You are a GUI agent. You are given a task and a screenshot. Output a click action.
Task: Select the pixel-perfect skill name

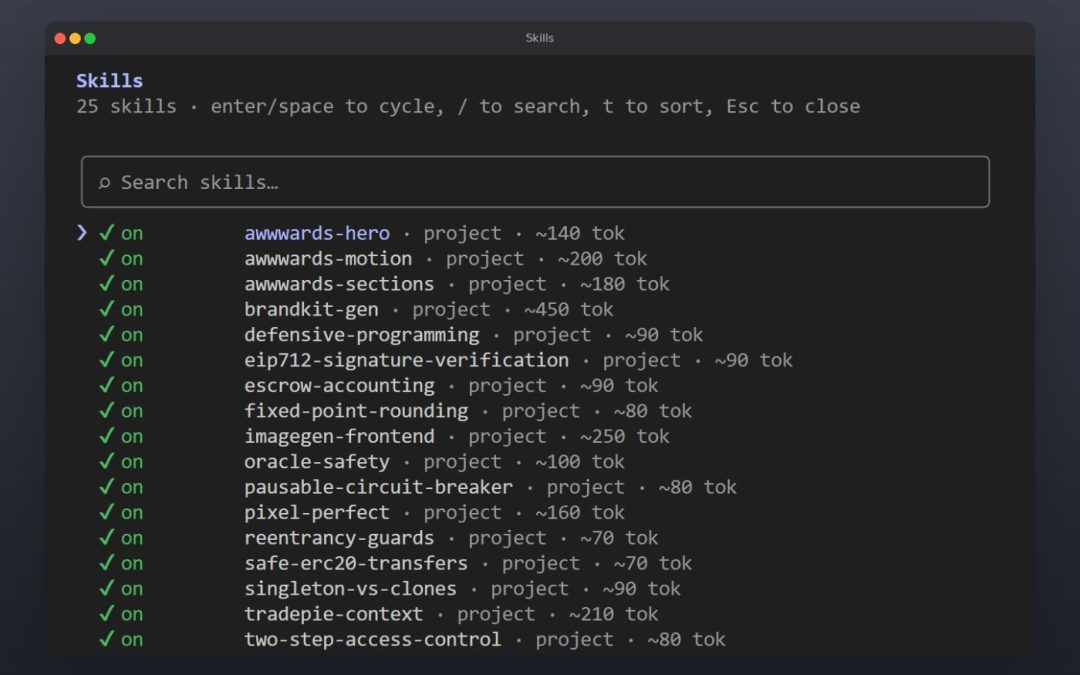click(x=317, y=513)
